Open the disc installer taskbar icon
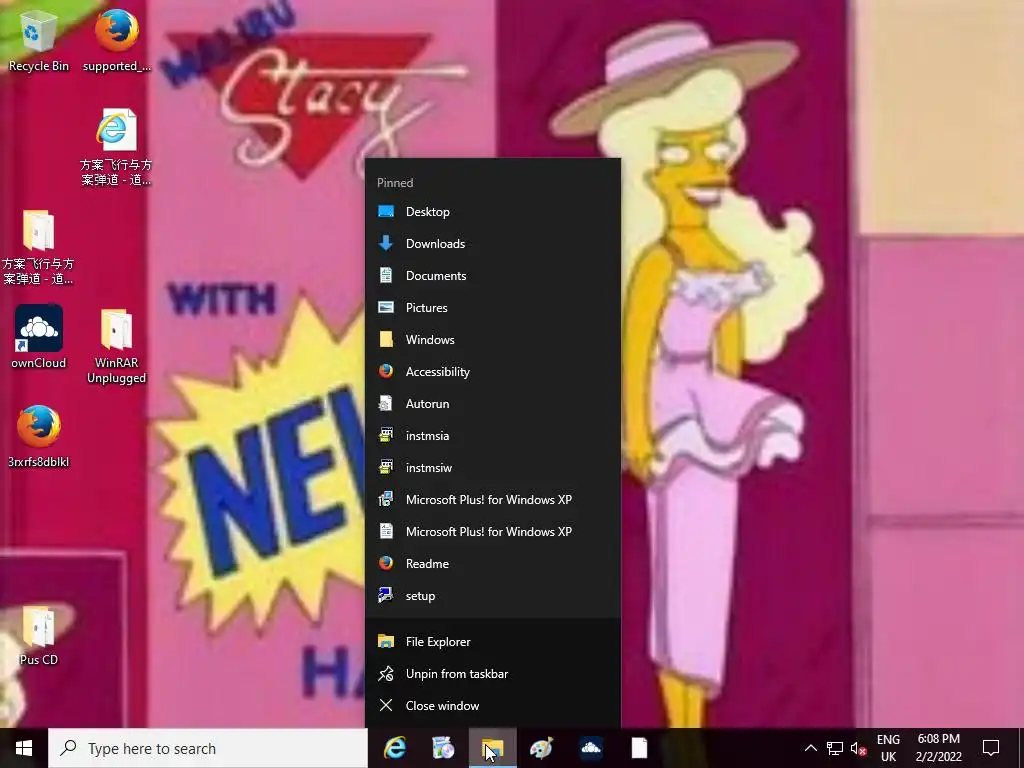Screen dimensions: 1024x768 point(443,748)
